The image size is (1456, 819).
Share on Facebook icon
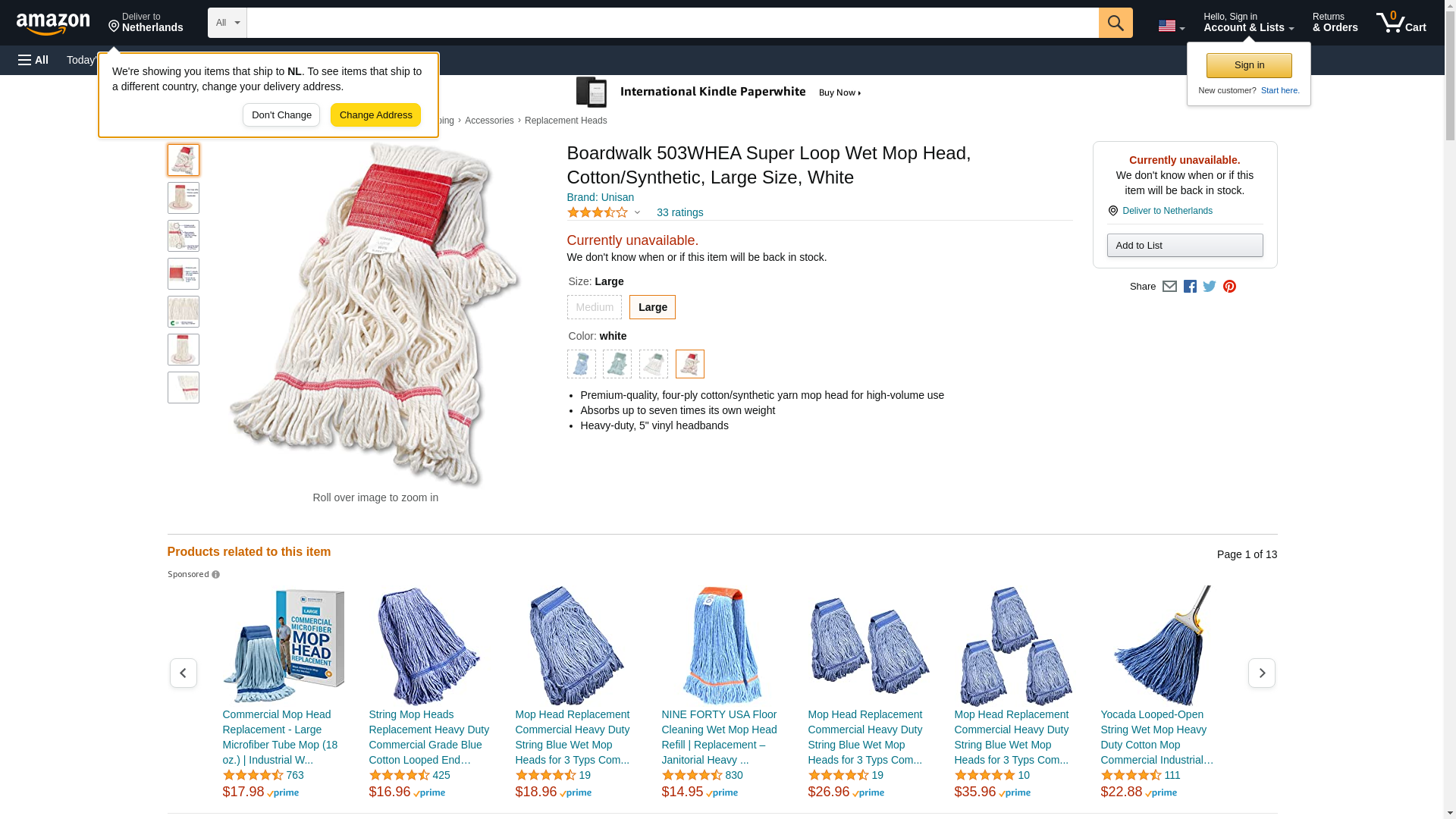pos(1190,287)
